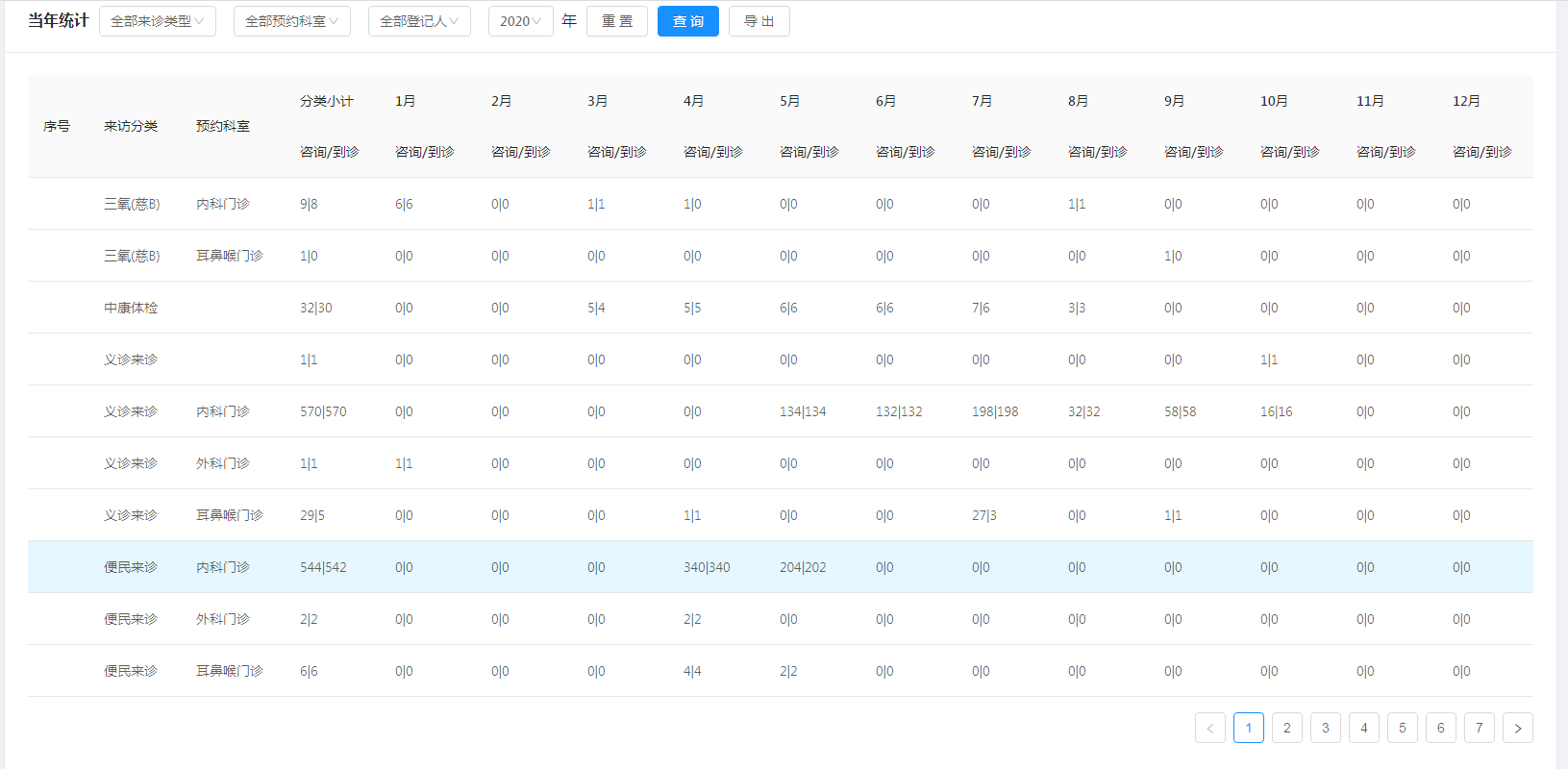
Task: Select the 中康体检 row label
Action: 131,308
